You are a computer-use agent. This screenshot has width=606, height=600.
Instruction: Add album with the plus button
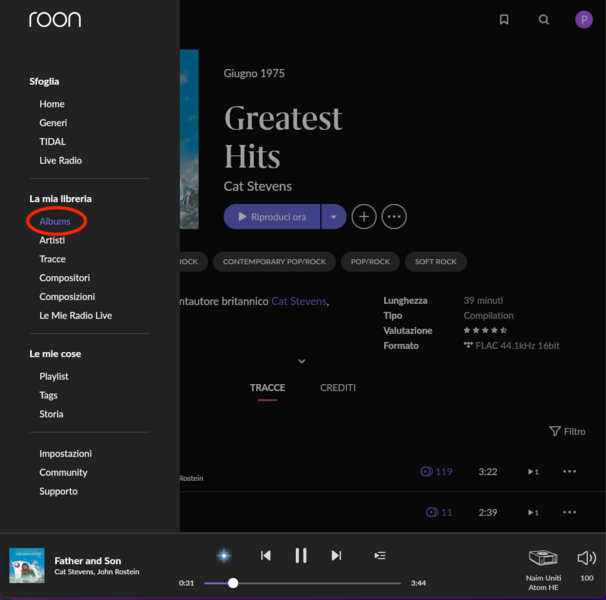[364, 216]
